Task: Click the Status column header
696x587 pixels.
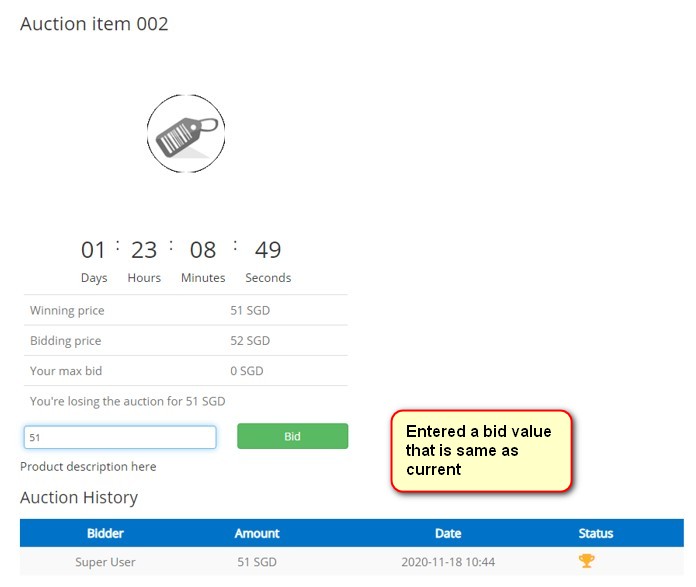Action: coord(596,533)
